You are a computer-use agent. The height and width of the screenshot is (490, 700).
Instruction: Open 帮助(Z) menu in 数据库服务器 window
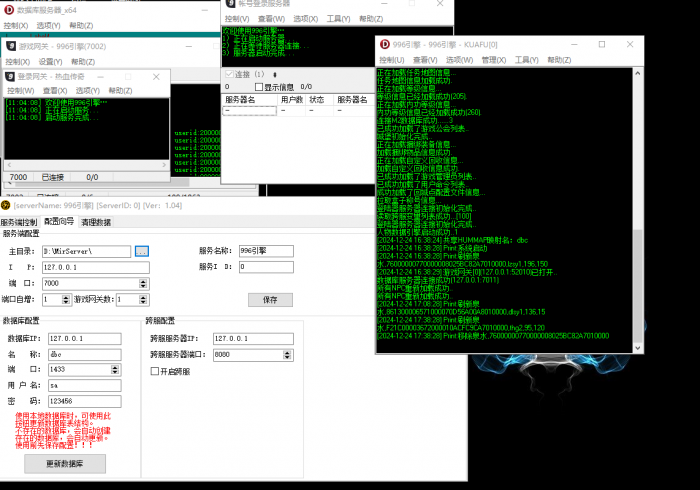[x=81, y=25]
